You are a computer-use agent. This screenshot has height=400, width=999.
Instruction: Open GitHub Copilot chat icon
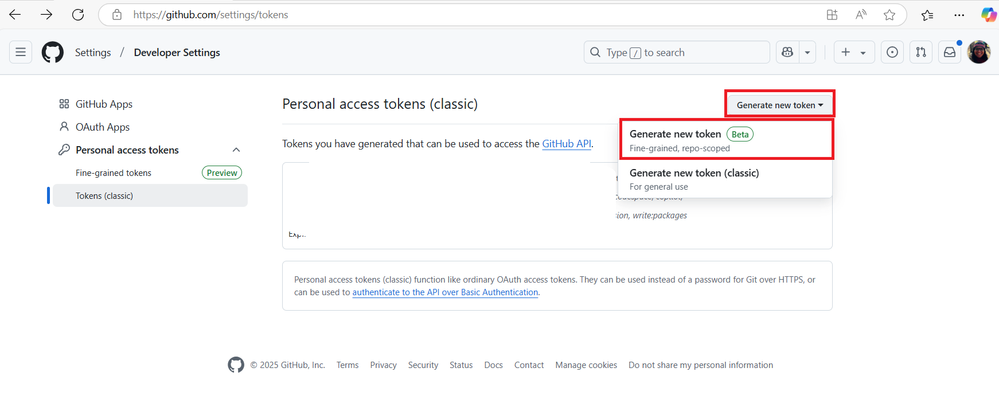click(787, 53)
